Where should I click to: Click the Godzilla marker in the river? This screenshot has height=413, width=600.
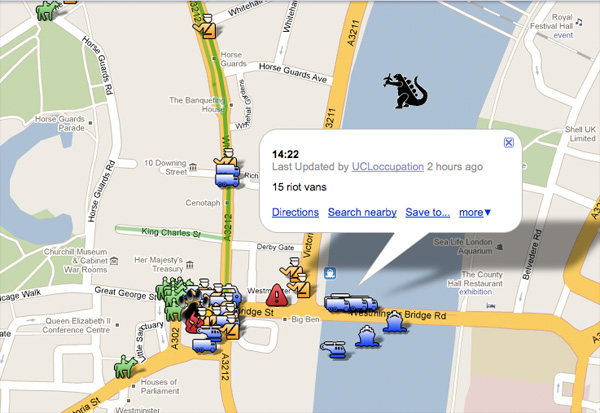coord(406,91)
